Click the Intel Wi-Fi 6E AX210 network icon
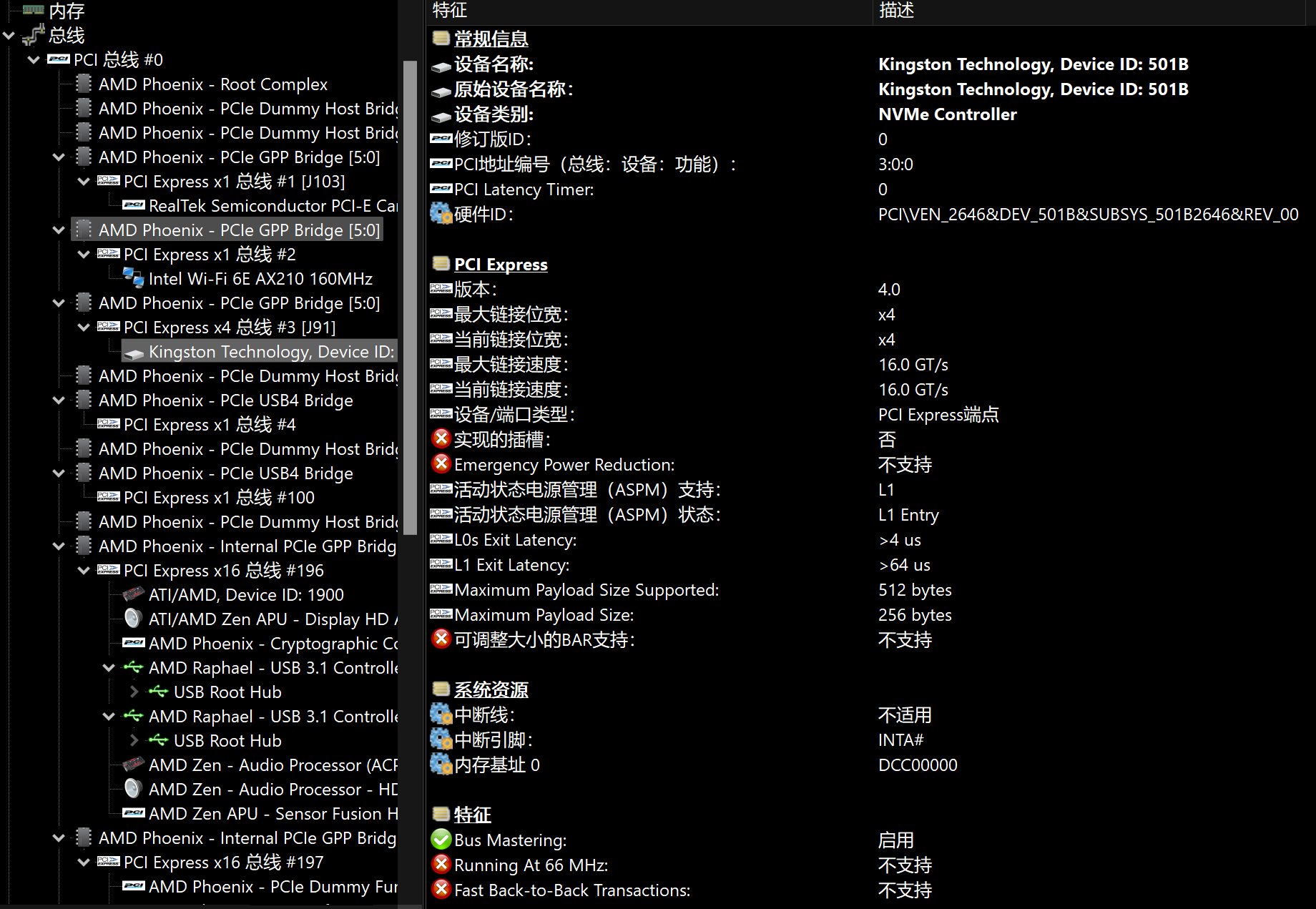The height and width of the screenshot is (909, 1316). click(x=133, y=278)
